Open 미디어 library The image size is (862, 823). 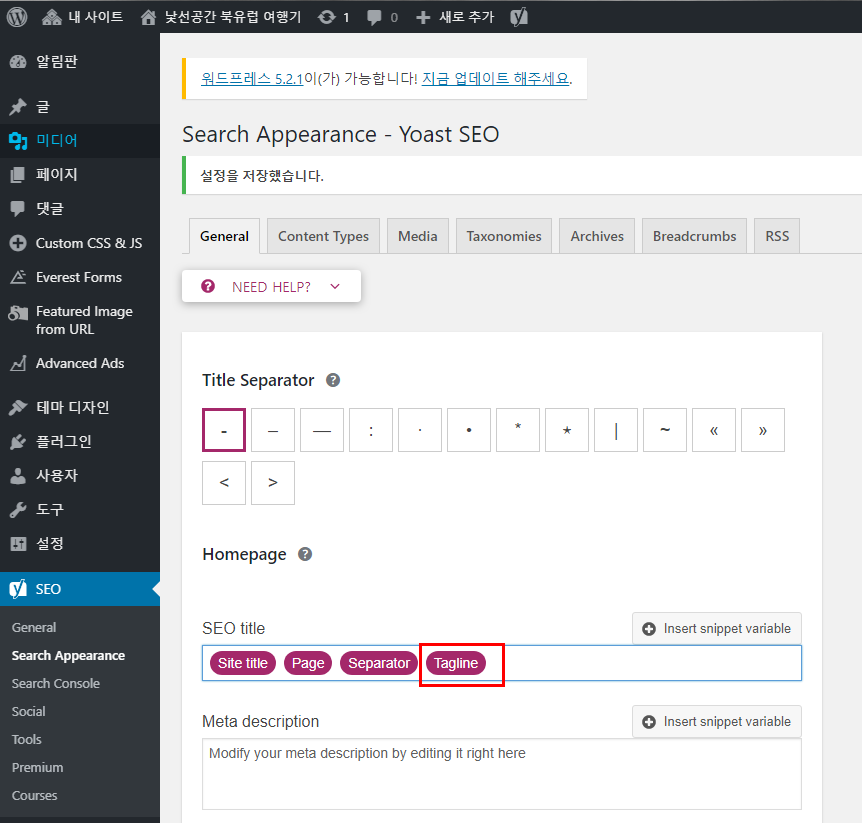(x=80, y=141)
